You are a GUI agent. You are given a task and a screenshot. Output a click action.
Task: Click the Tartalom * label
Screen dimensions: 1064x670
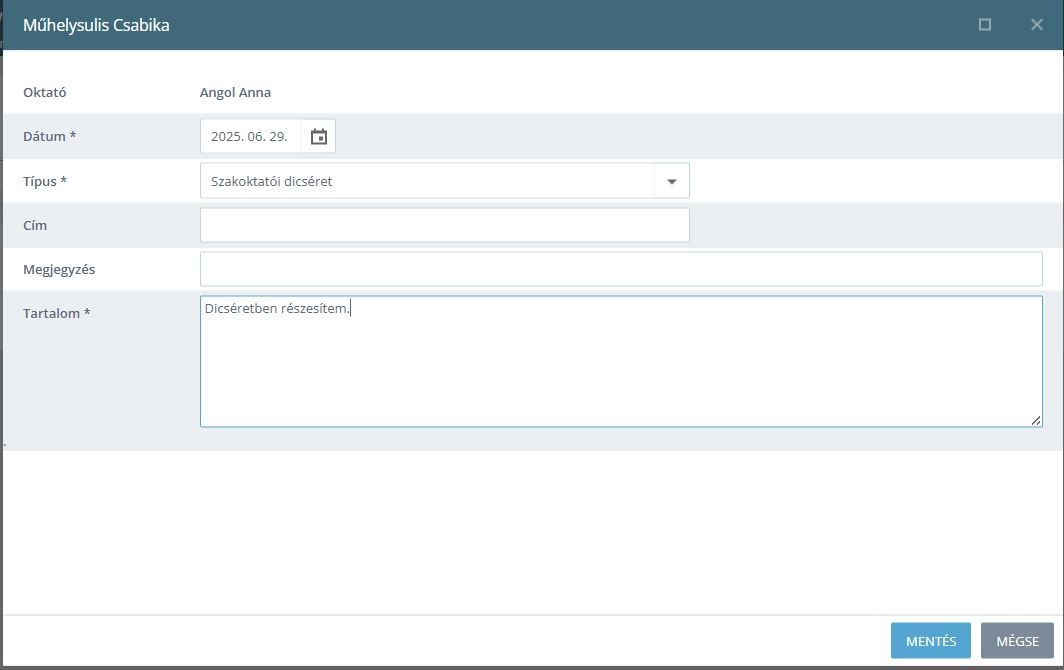56,313
